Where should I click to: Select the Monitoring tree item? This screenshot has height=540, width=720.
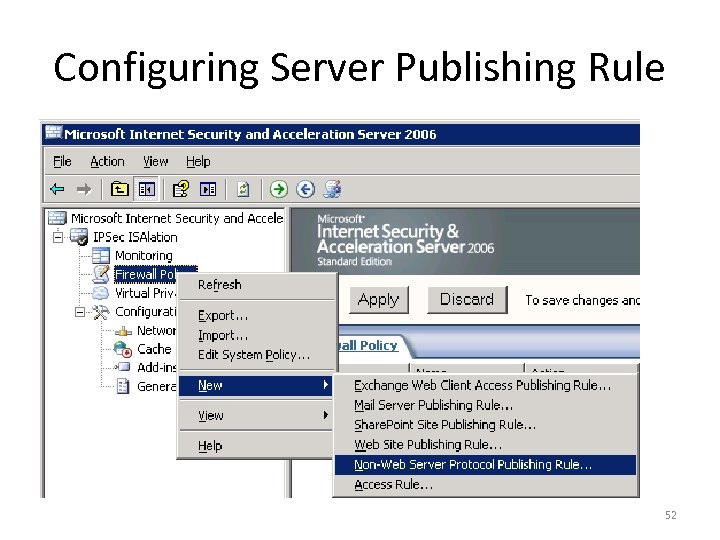(x=144, y=256)
